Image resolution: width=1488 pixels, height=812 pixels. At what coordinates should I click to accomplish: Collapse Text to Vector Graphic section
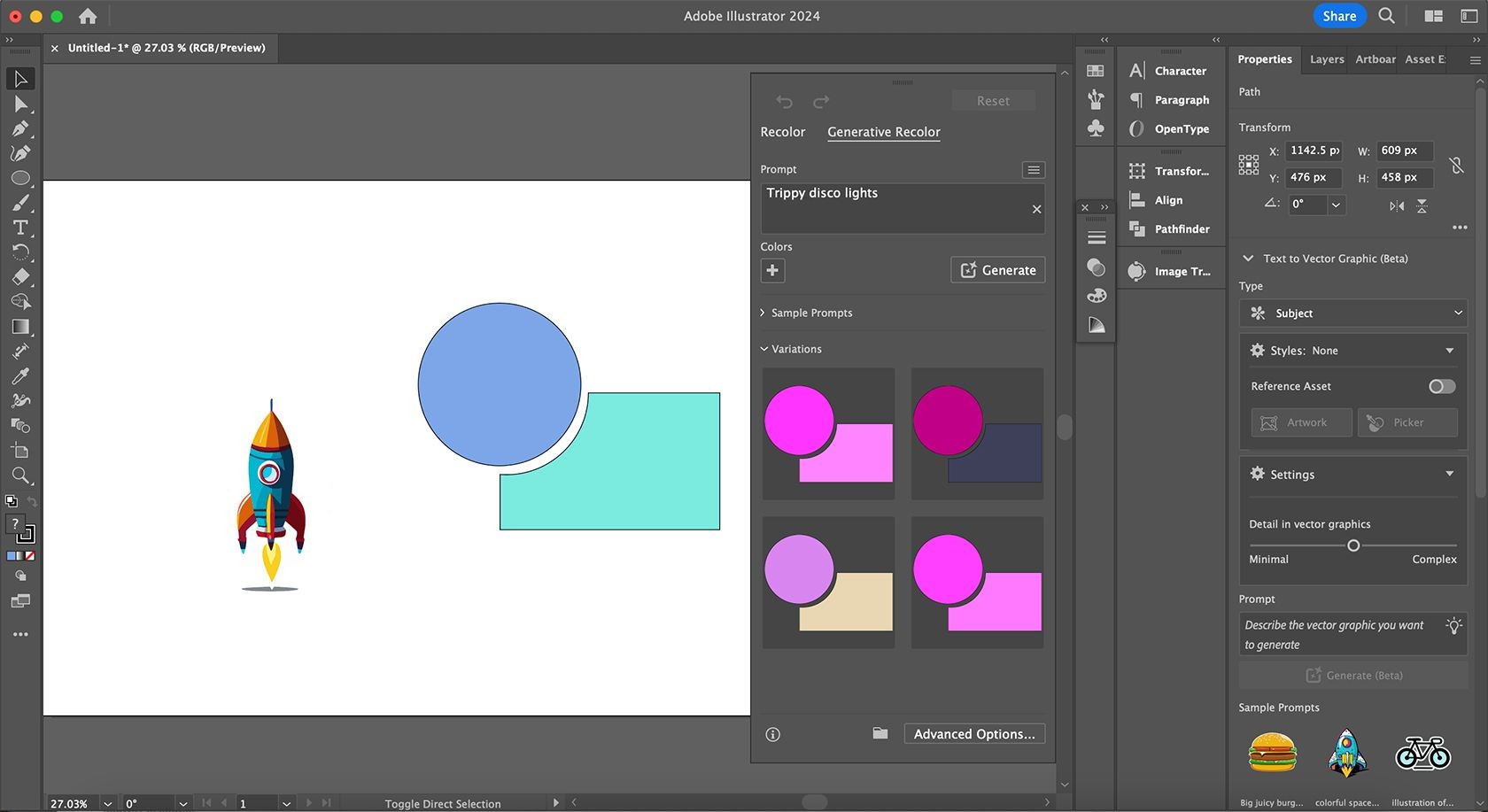pos(1248,259)
